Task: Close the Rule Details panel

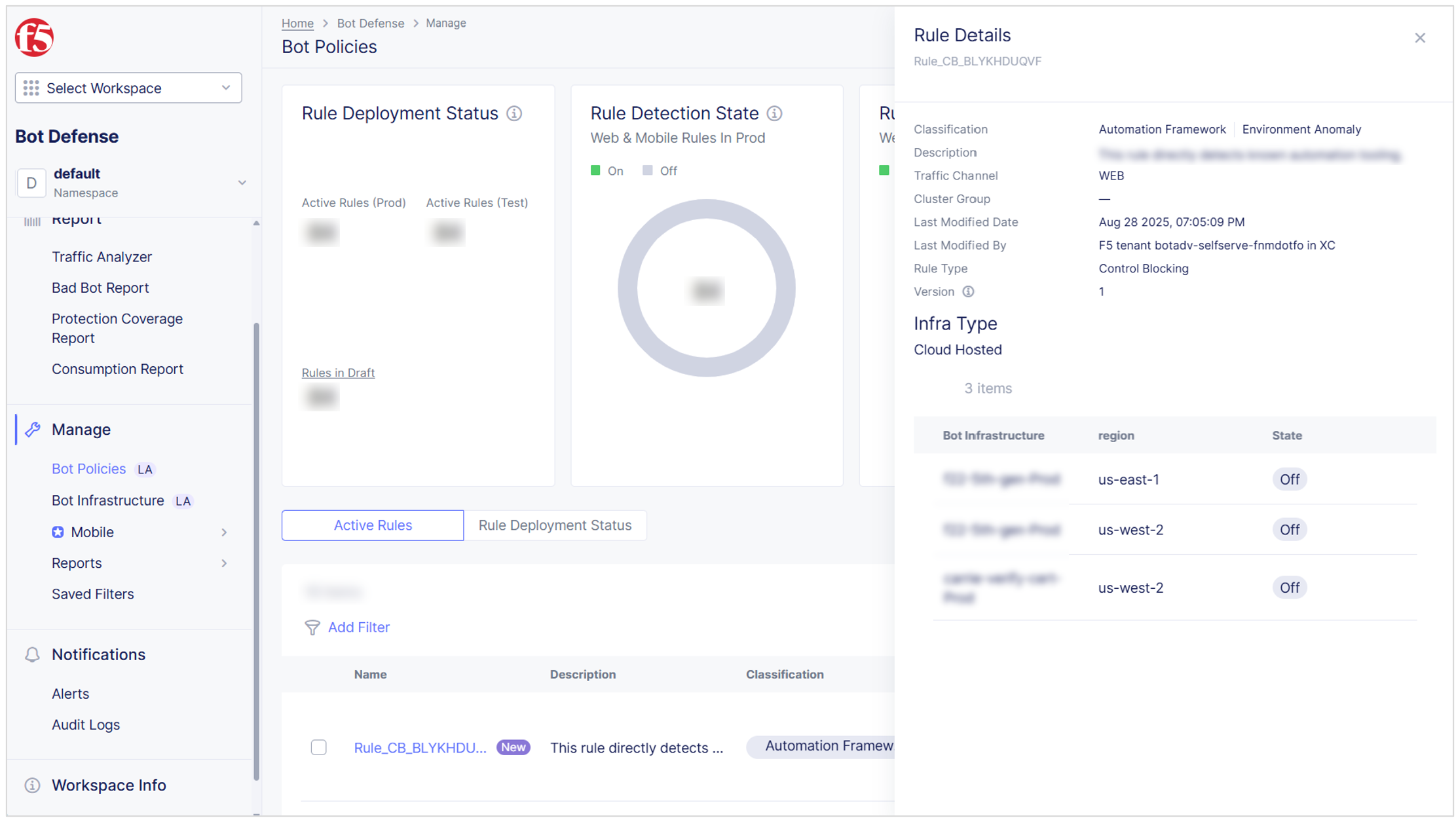Action: (x=1419, y=38)
